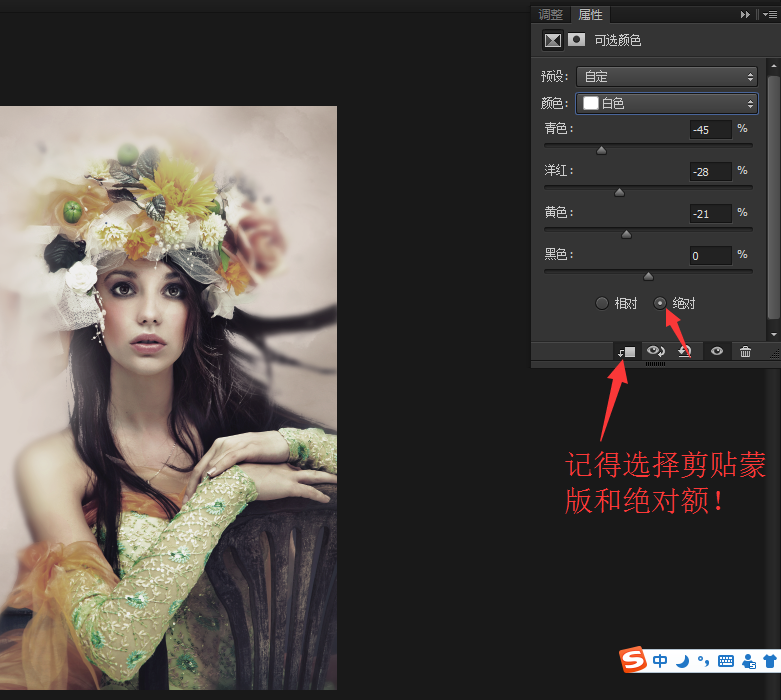Viewport: 781px width, 700px height.
Task: Click the 黑色 slider handle
Action: (648, 276)
